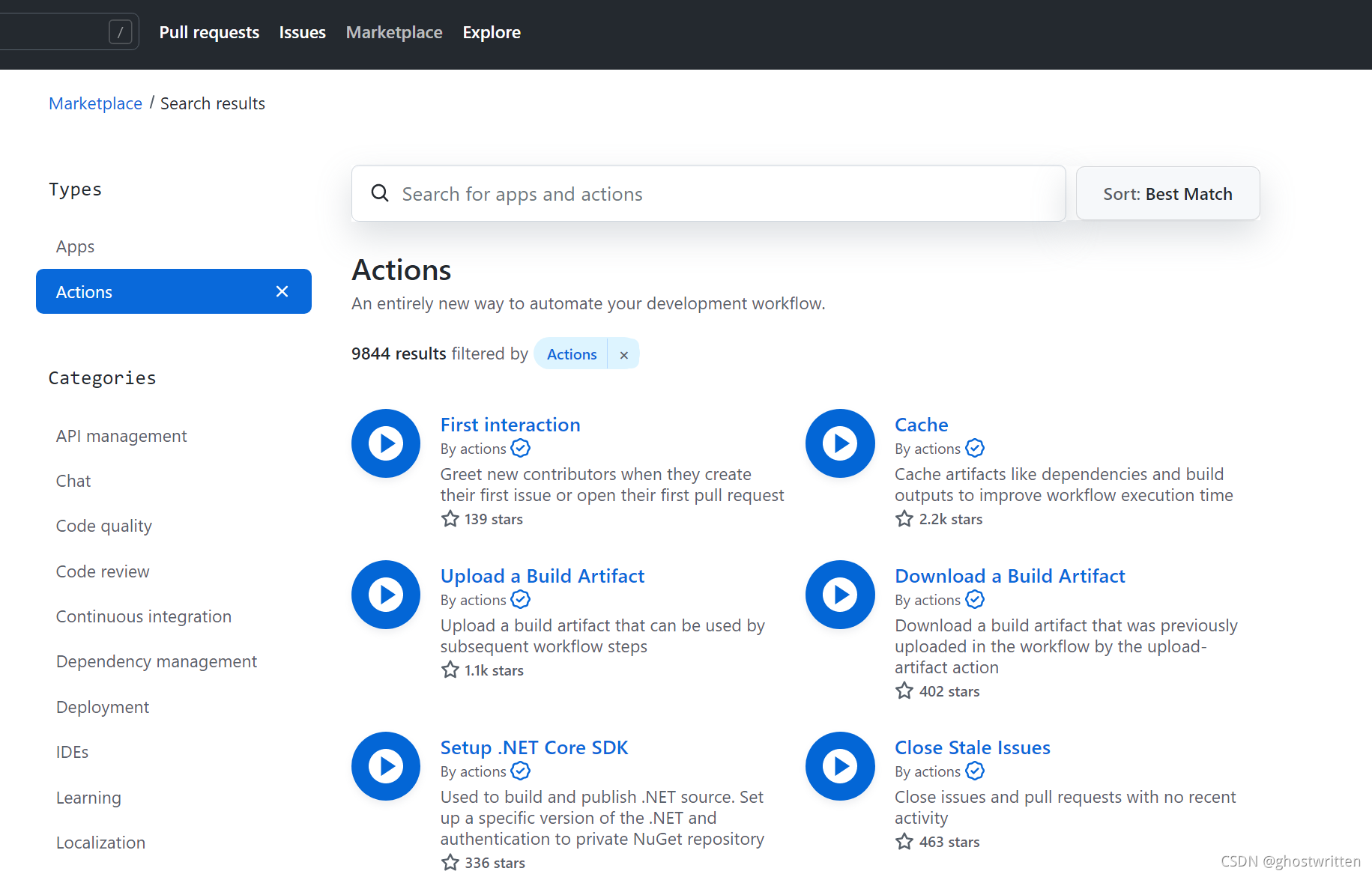Open the First interaction action
Image resolution: width=1372 pixels, height=877 pixels.
(x=510, y=425)
